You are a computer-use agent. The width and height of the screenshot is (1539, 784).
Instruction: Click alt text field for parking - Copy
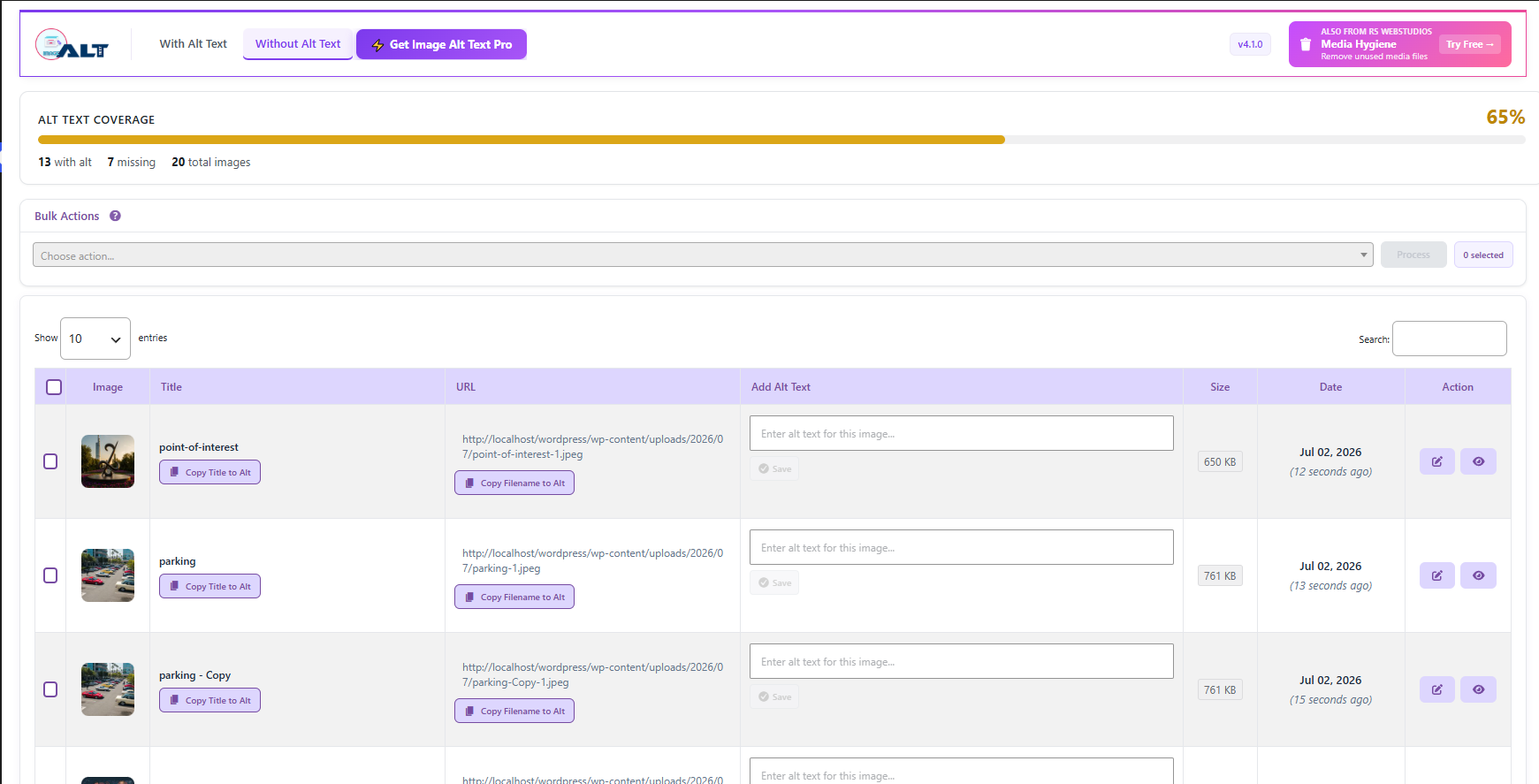tap(962, 661)
